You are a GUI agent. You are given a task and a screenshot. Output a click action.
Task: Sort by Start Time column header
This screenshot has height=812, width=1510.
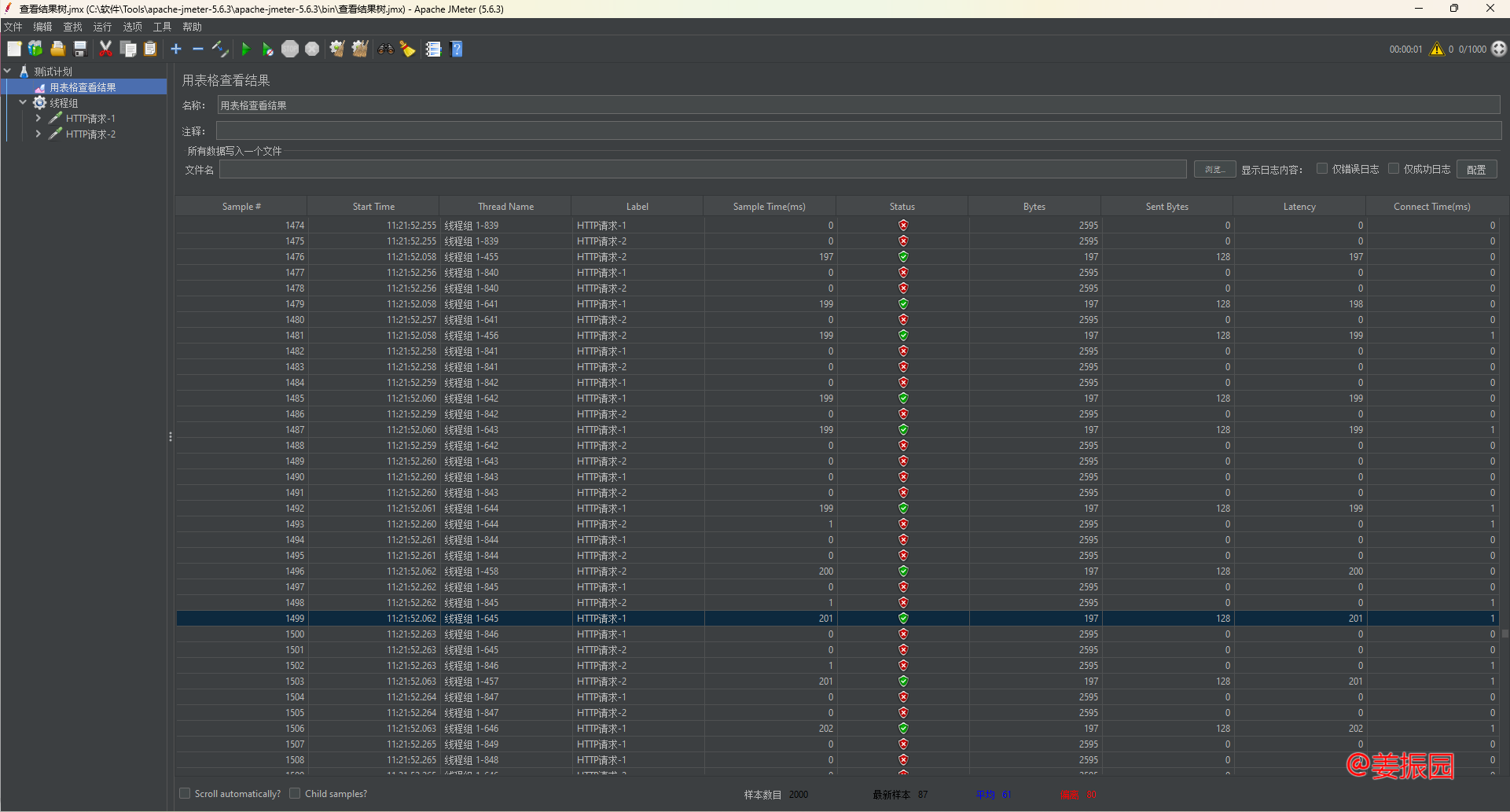tap(373, 207)
